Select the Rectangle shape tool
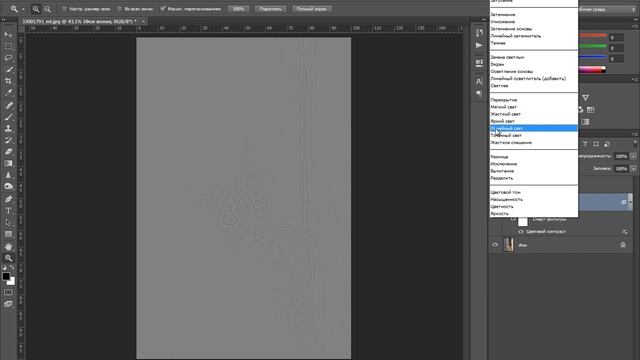Screen dimensions: 640x360 pos(8,234)
